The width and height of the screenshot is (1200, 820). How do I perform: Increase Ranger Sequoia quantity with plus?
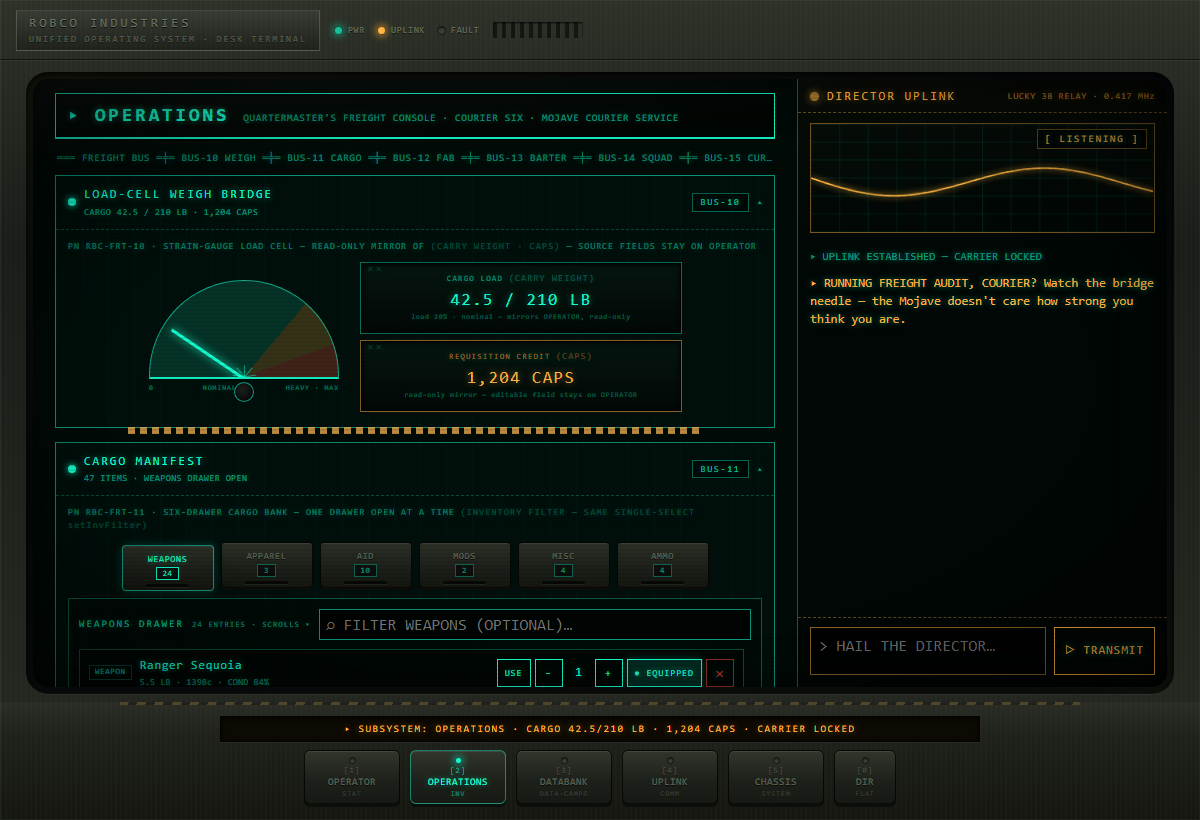[609, 673]
